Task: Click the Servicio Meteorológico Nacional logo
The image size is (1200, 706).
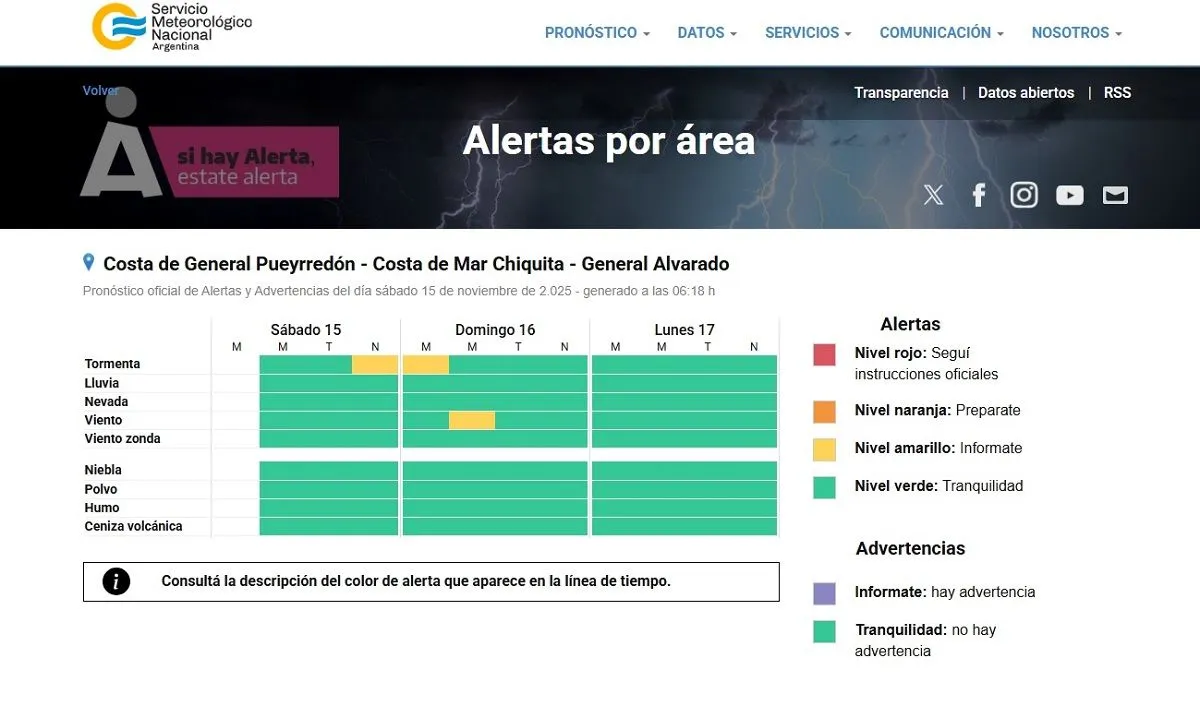Action: (x=171, y=27)
